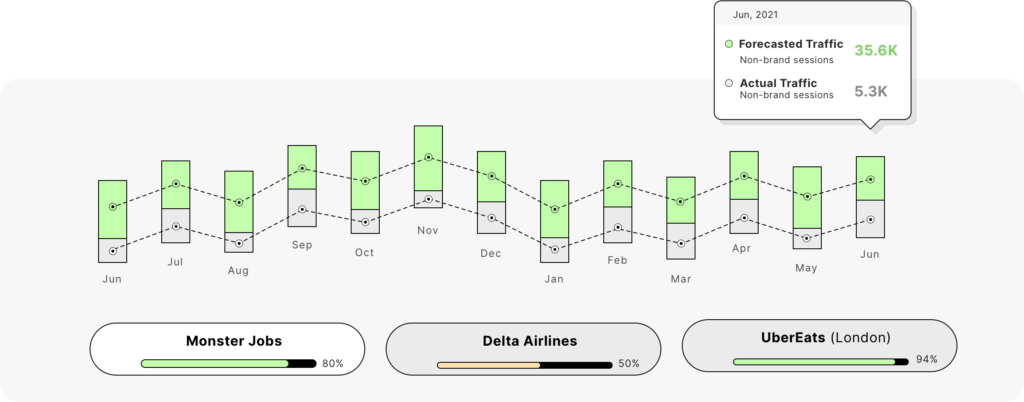Screen dimensions: 1024x402
Task: Click the September actual traffic point
Action: [x=302, y=209]
